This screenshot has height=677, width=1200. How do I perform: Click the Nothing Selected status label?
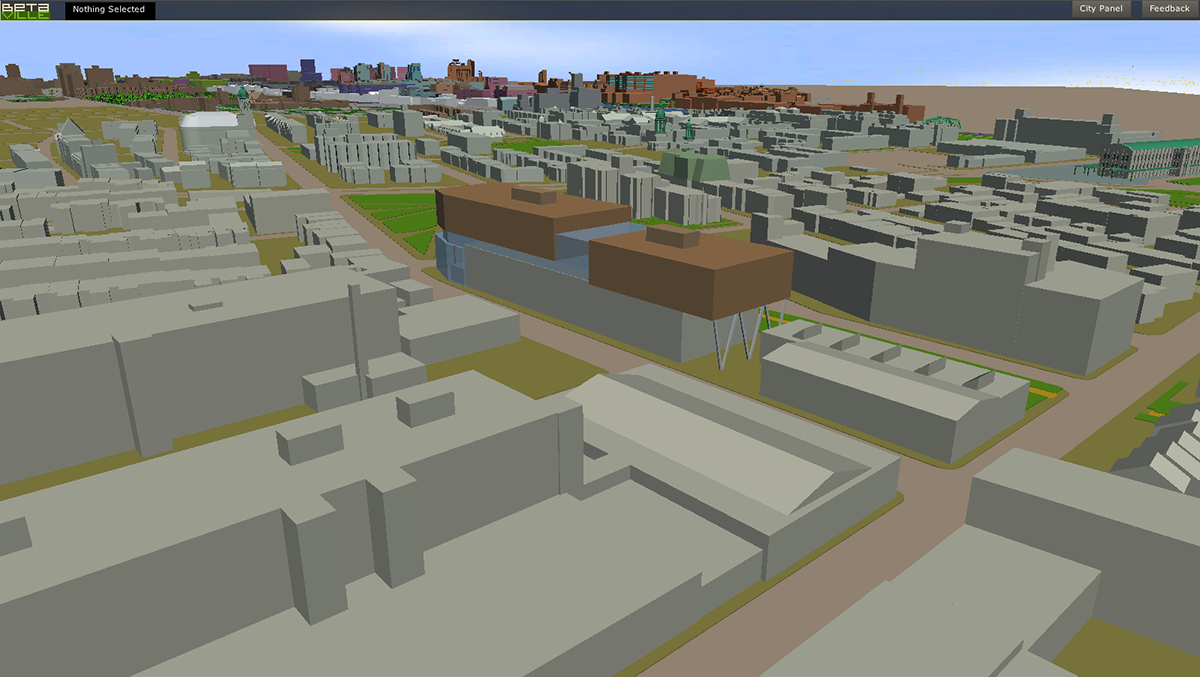[109, 10]
